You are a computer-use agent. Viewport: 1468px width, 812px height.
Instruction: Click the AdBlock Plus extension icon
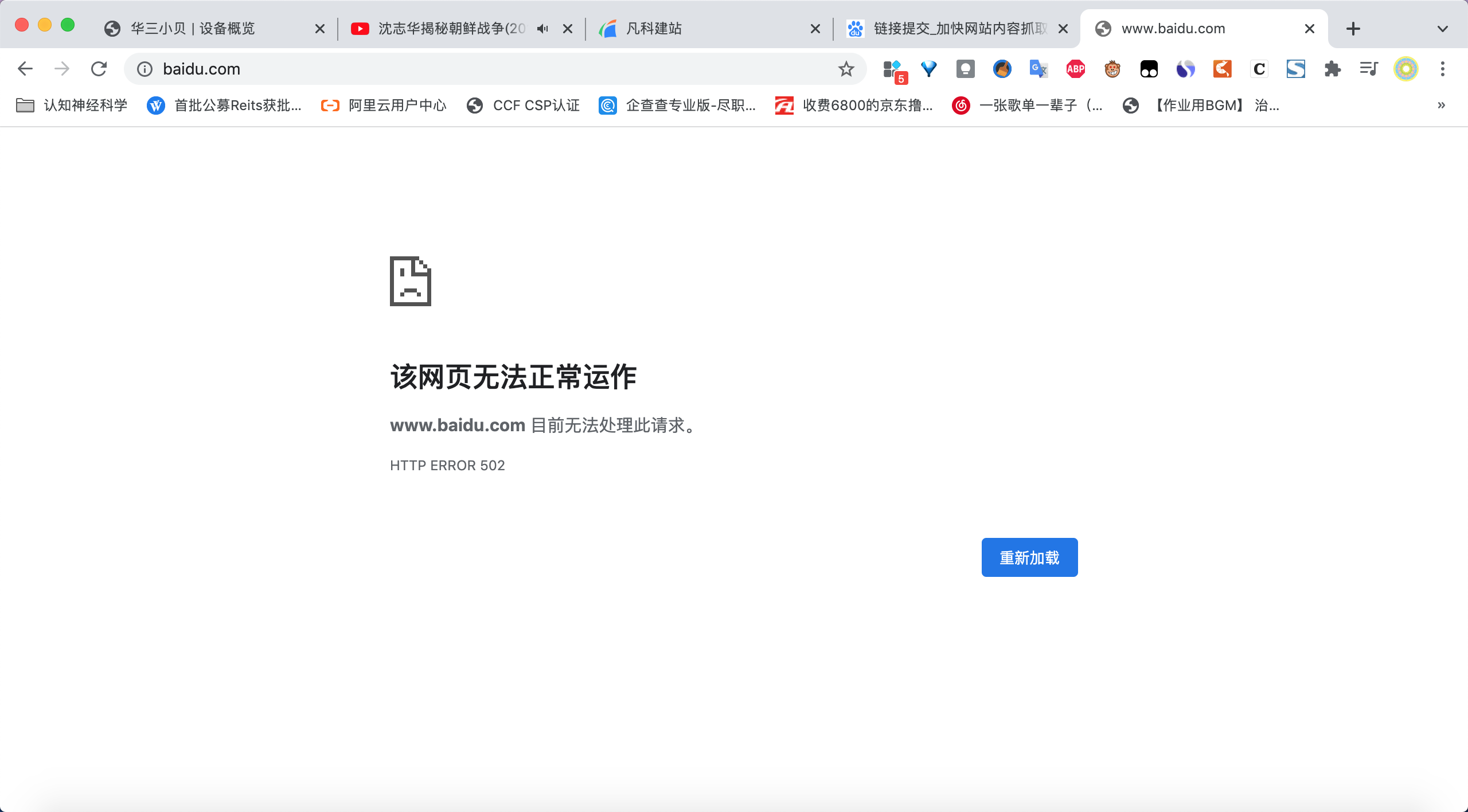coord(1075,69)
